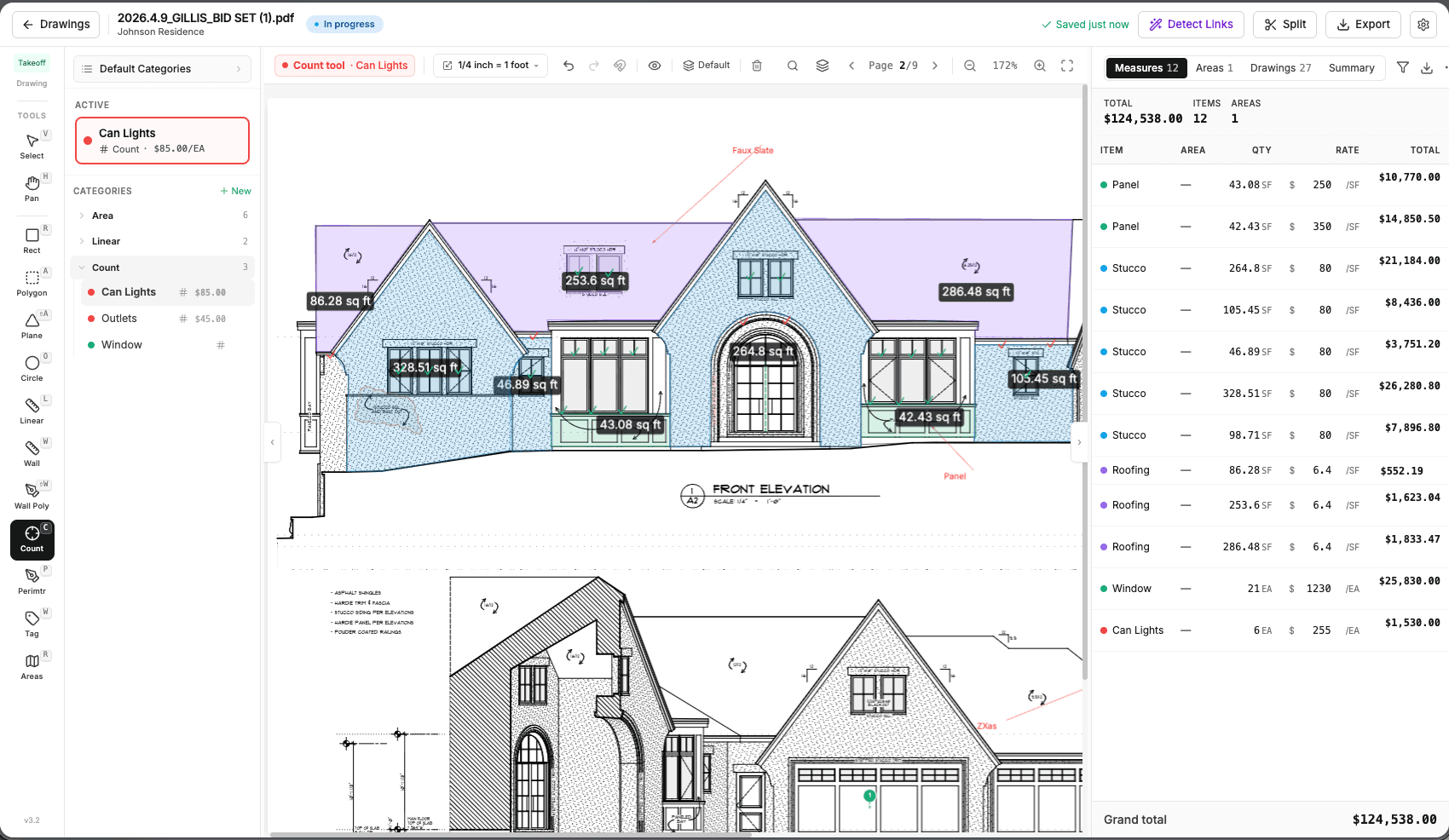Open the Summary tab
This screenshot has width=1449, height=840.
pyautogui.click(x=1351, y=68)
